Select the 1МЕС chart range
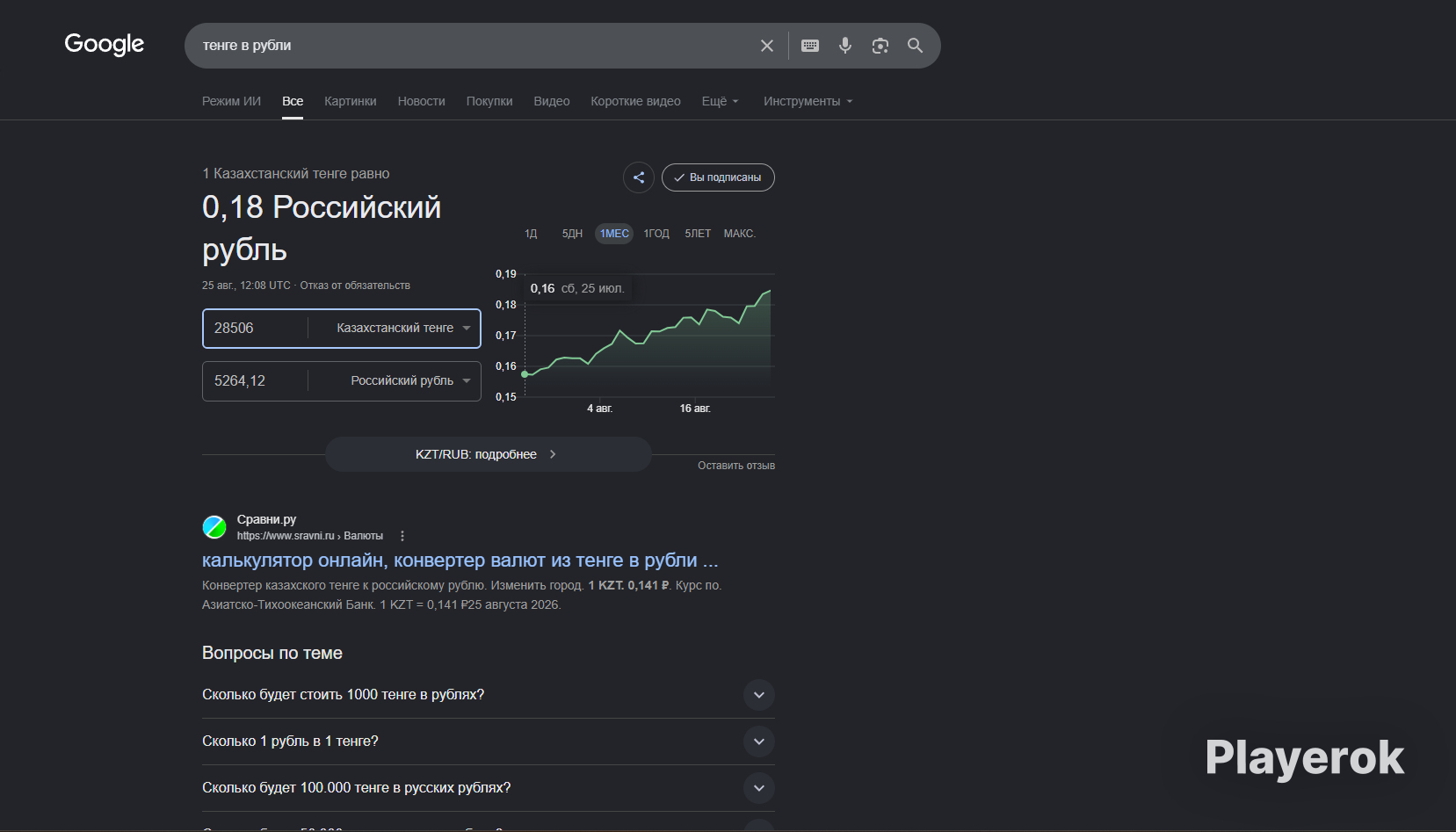 614,234
